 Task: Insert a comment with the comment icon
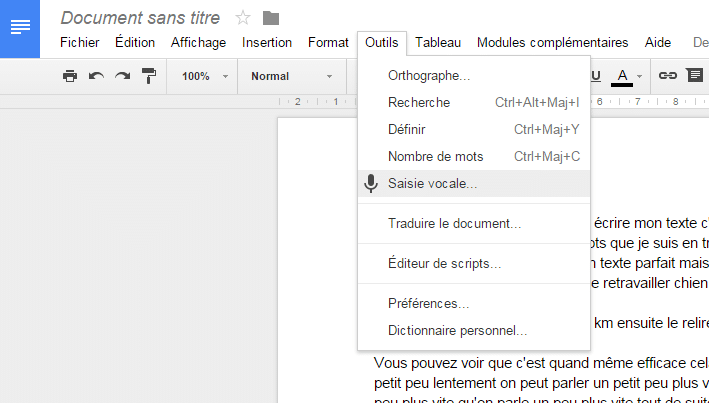click(695, 75)
